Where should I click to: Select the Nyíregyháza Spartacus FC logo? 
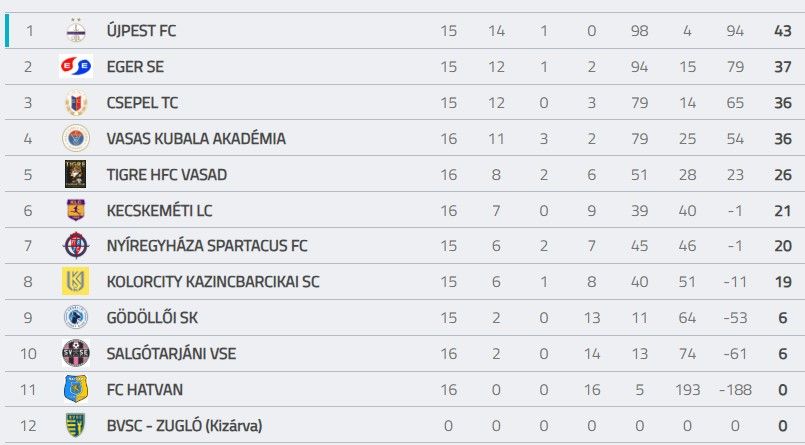76,246
